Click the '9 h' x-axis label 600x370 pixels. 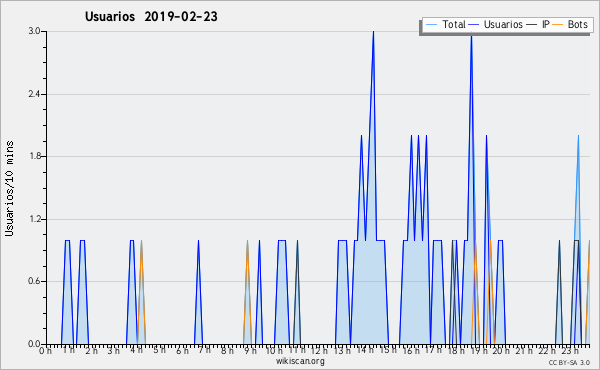point(250,350)
